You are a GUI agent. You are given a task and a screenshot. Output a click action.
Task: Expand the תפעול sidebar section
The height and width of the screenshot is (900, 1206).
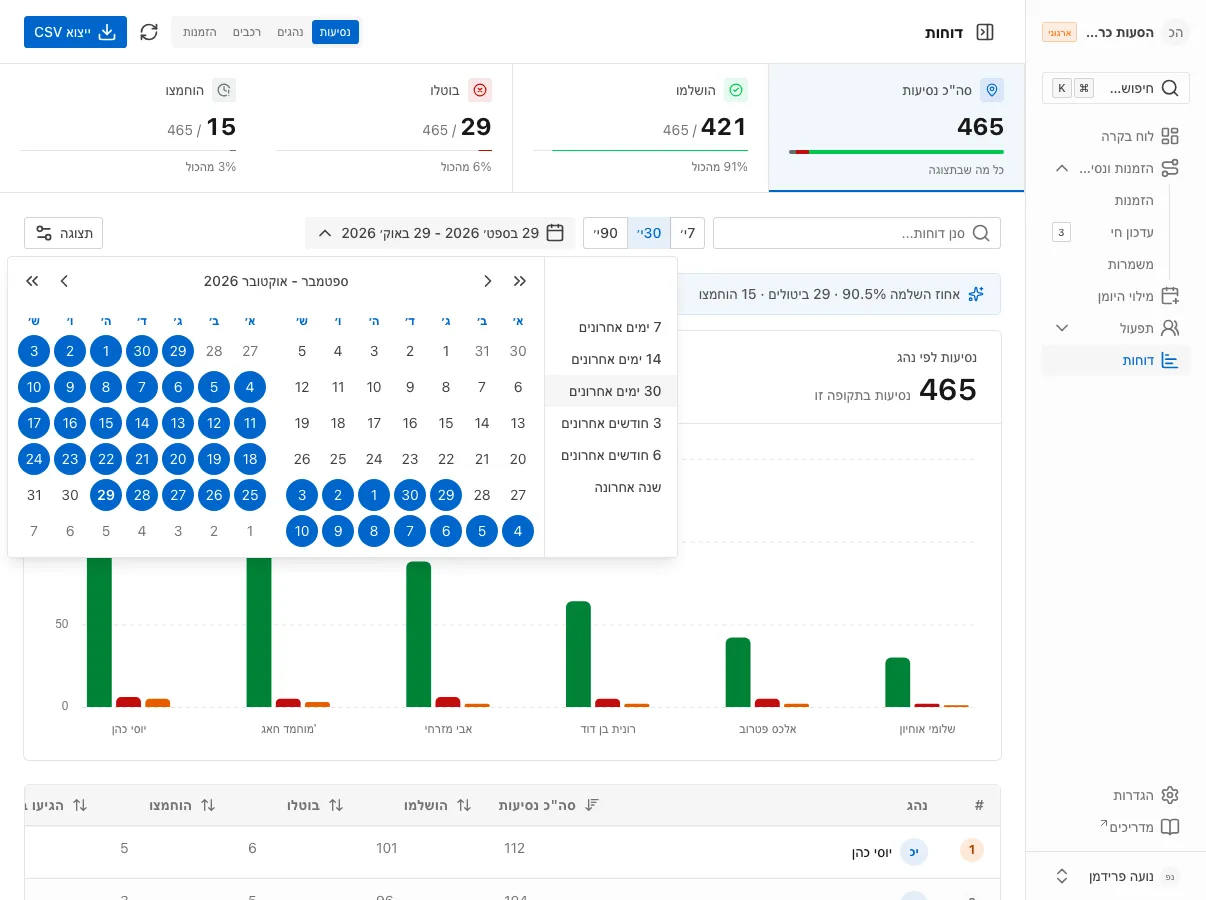(x=1115, y=328)
